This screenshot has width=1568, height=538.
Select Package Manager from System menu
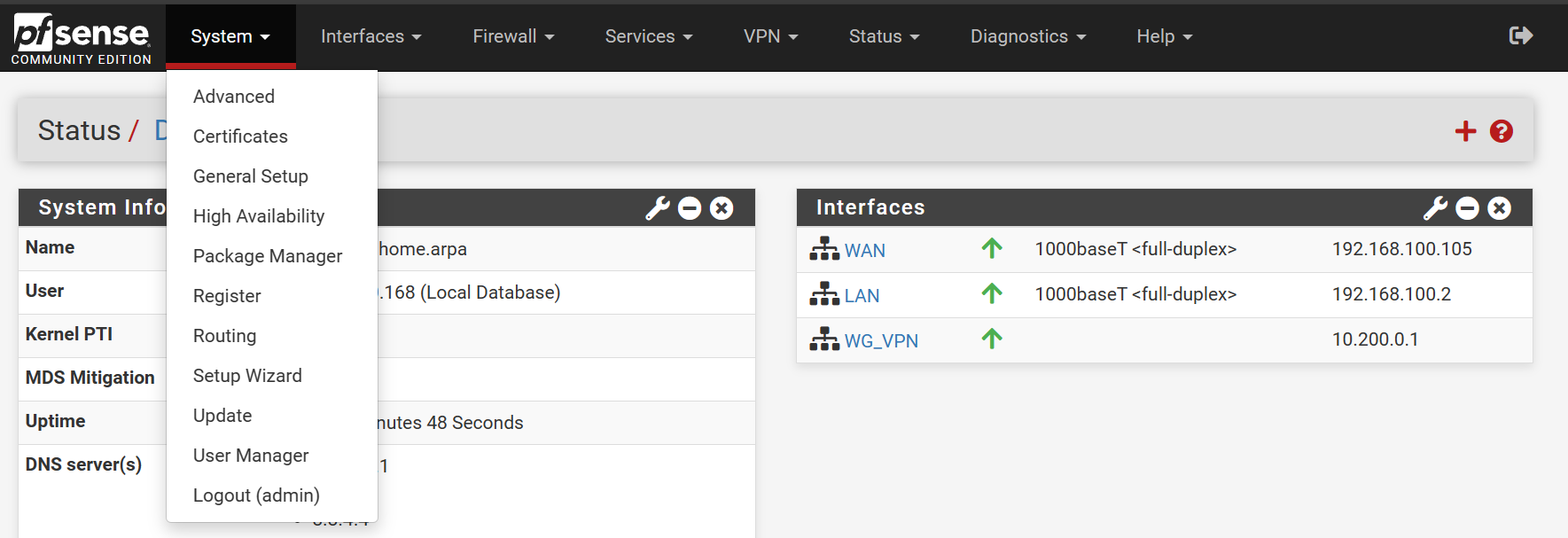click(268, 256)
